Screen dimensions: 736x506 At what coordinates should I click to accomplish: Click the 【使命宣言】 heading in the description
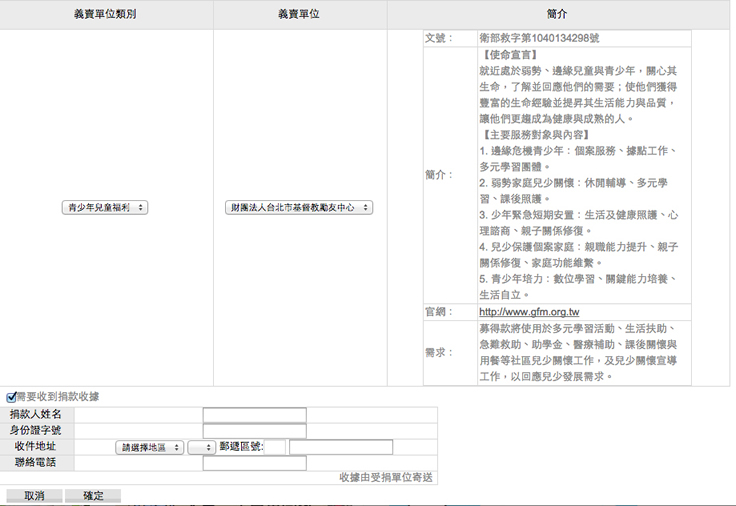coord(509,54)
